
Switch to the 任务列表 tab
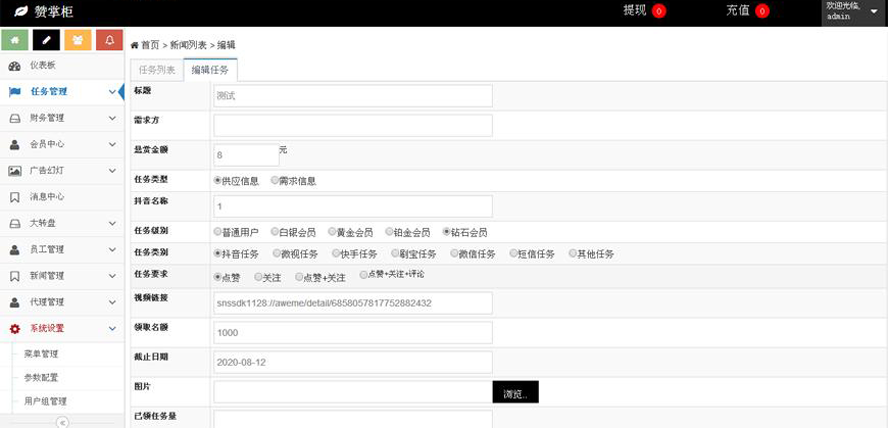157,71
